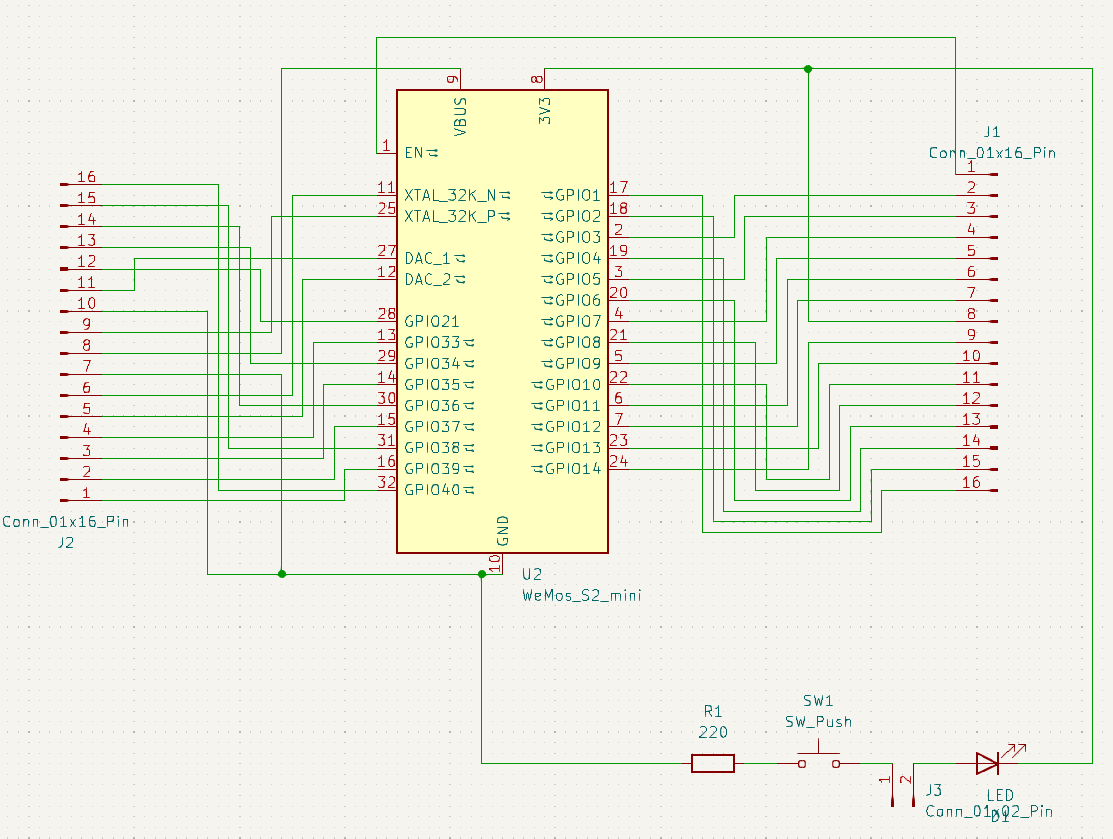Click the XTAL_32K_N pin label
1113x839 pixels.
[451, 195]
